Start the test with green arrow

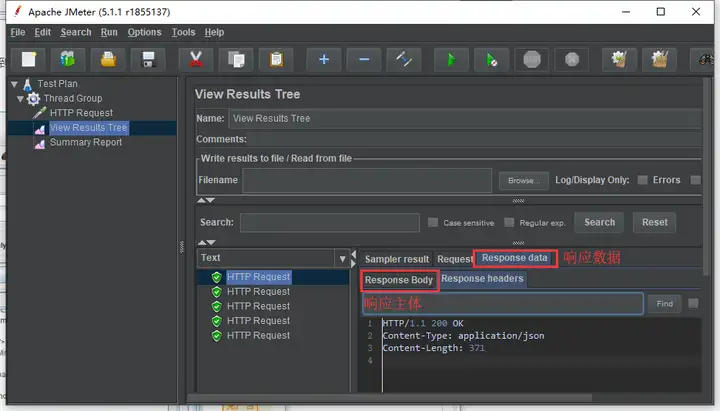click(x=451, y=59)
